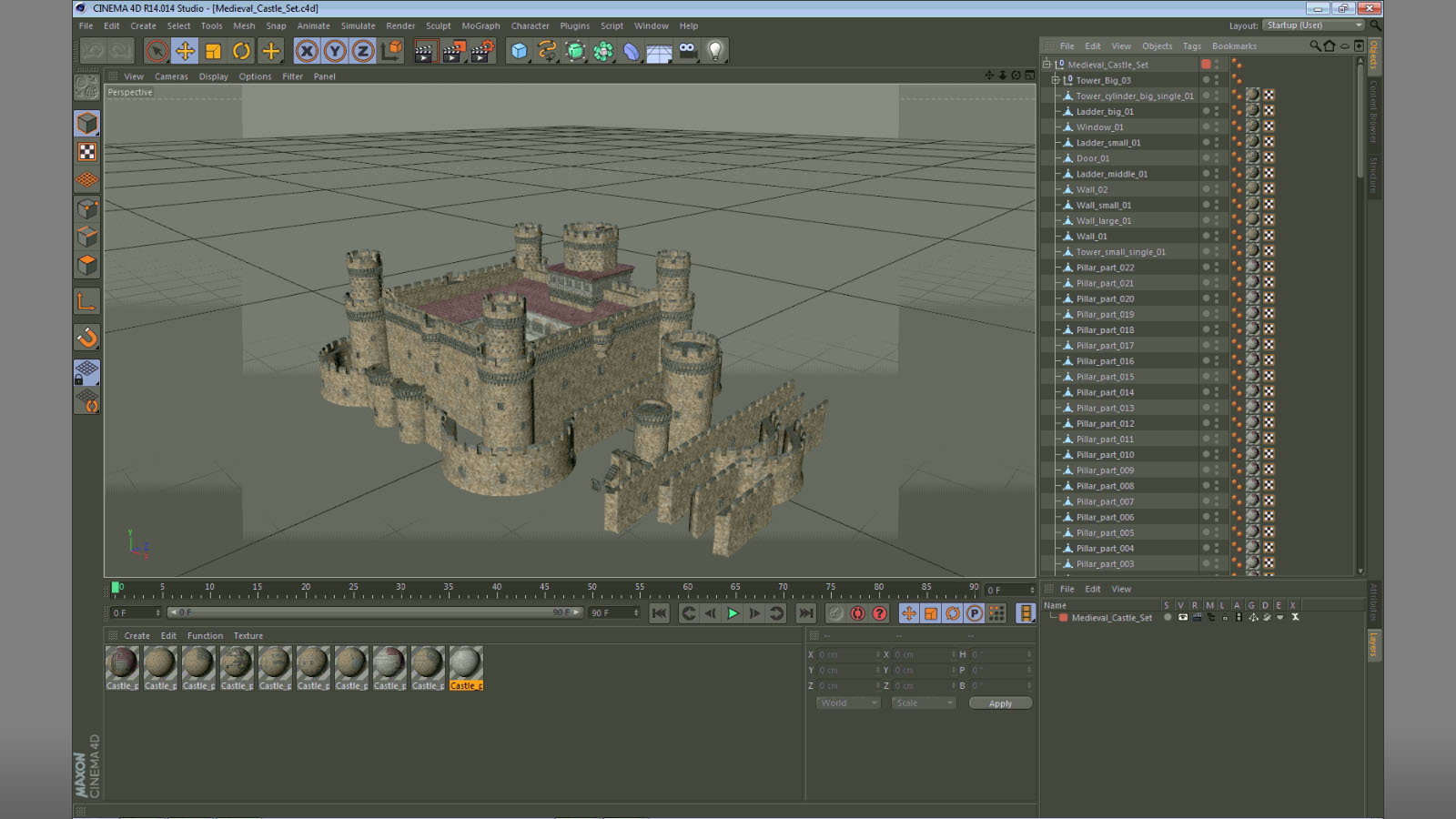Image resolution: width=1456 pixels, height=819 pixels.
Task: Toggle automatic keyframing red button
Action: (857, 613)
